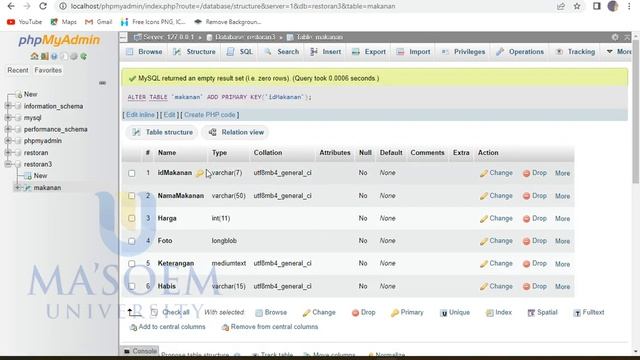Tick the Harga row checkbox
Screen dimensions: 640x360
coord(131,218)
